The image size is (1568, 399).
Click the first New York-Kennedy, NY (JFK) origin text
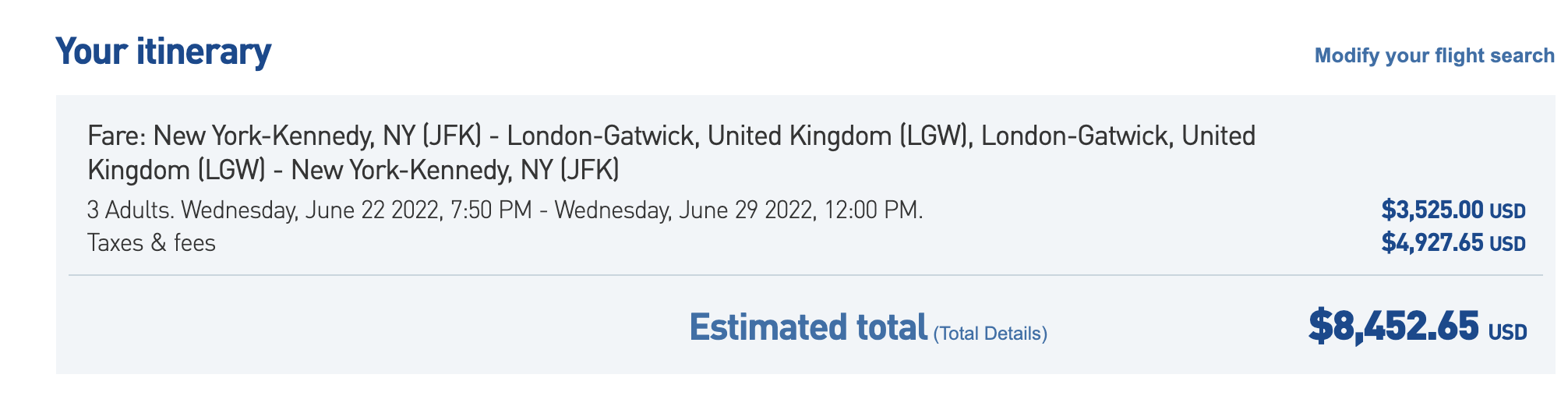tap(318, 136)
